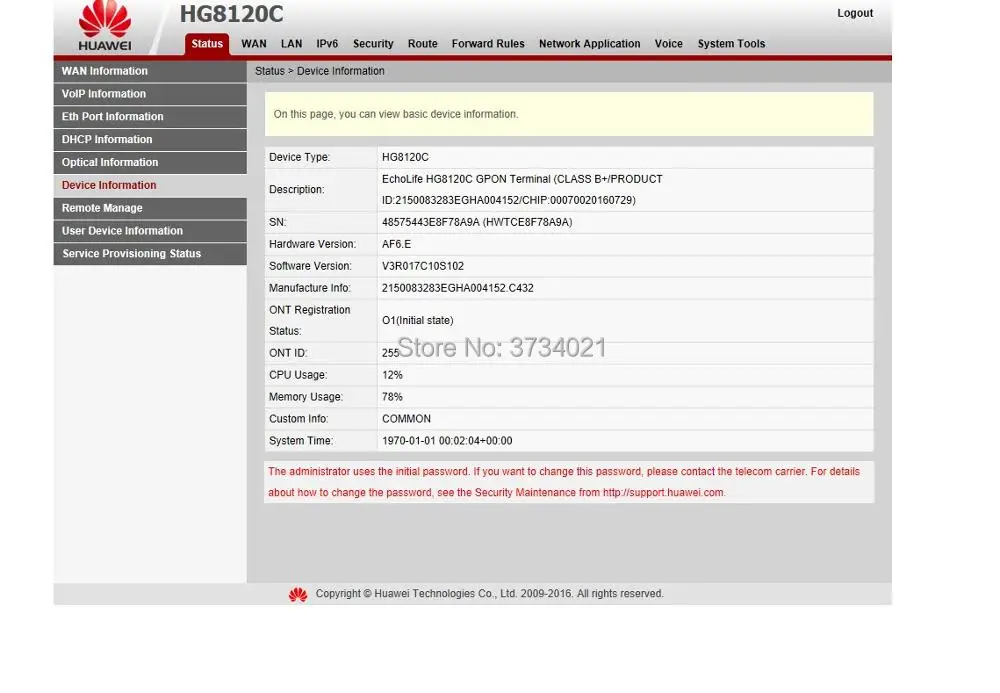Screen dimensions: 1000x693
Task: Open the LAN tab
Action: pyautogui.click(x=291, y=44)
